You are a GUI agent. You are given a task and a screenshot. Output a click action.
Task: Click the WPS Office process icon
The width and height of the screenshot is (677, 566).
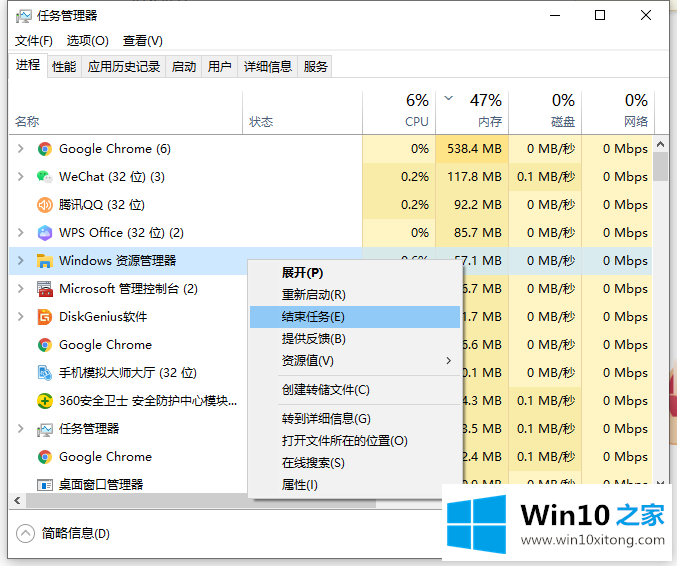tap(44, 233)
